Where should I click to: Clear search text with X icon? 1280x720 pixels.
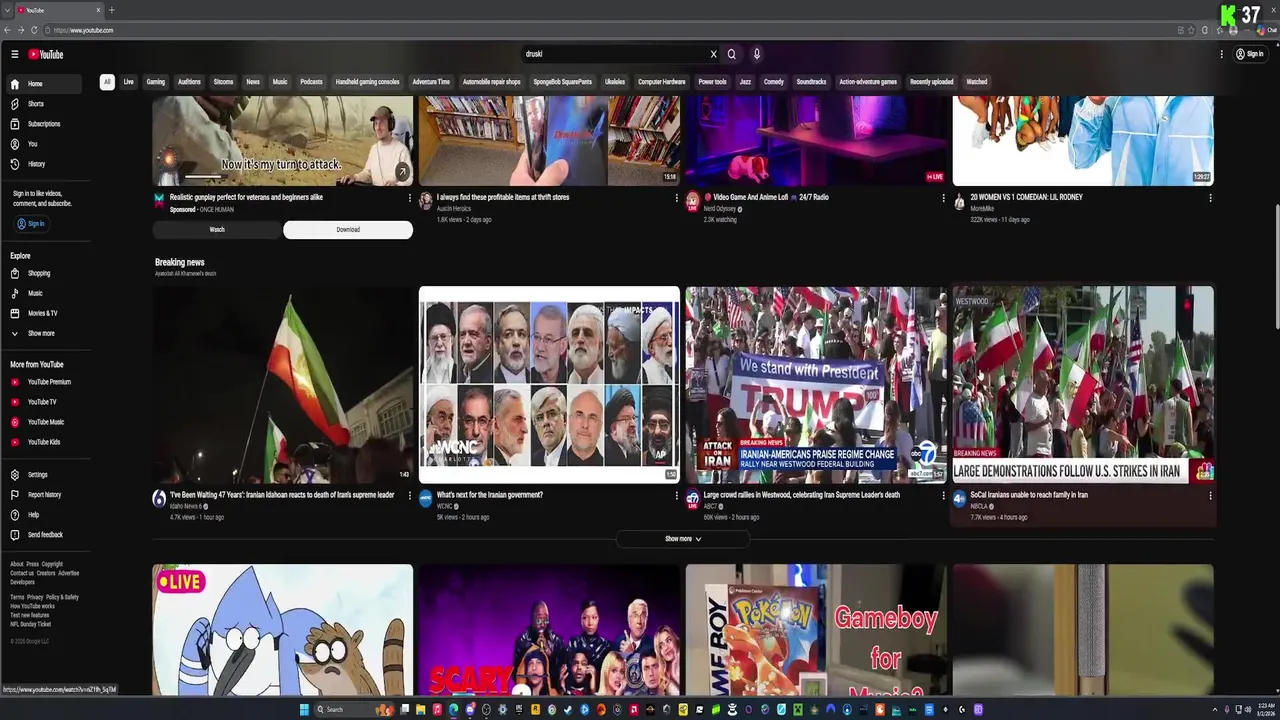coord(713,54)
